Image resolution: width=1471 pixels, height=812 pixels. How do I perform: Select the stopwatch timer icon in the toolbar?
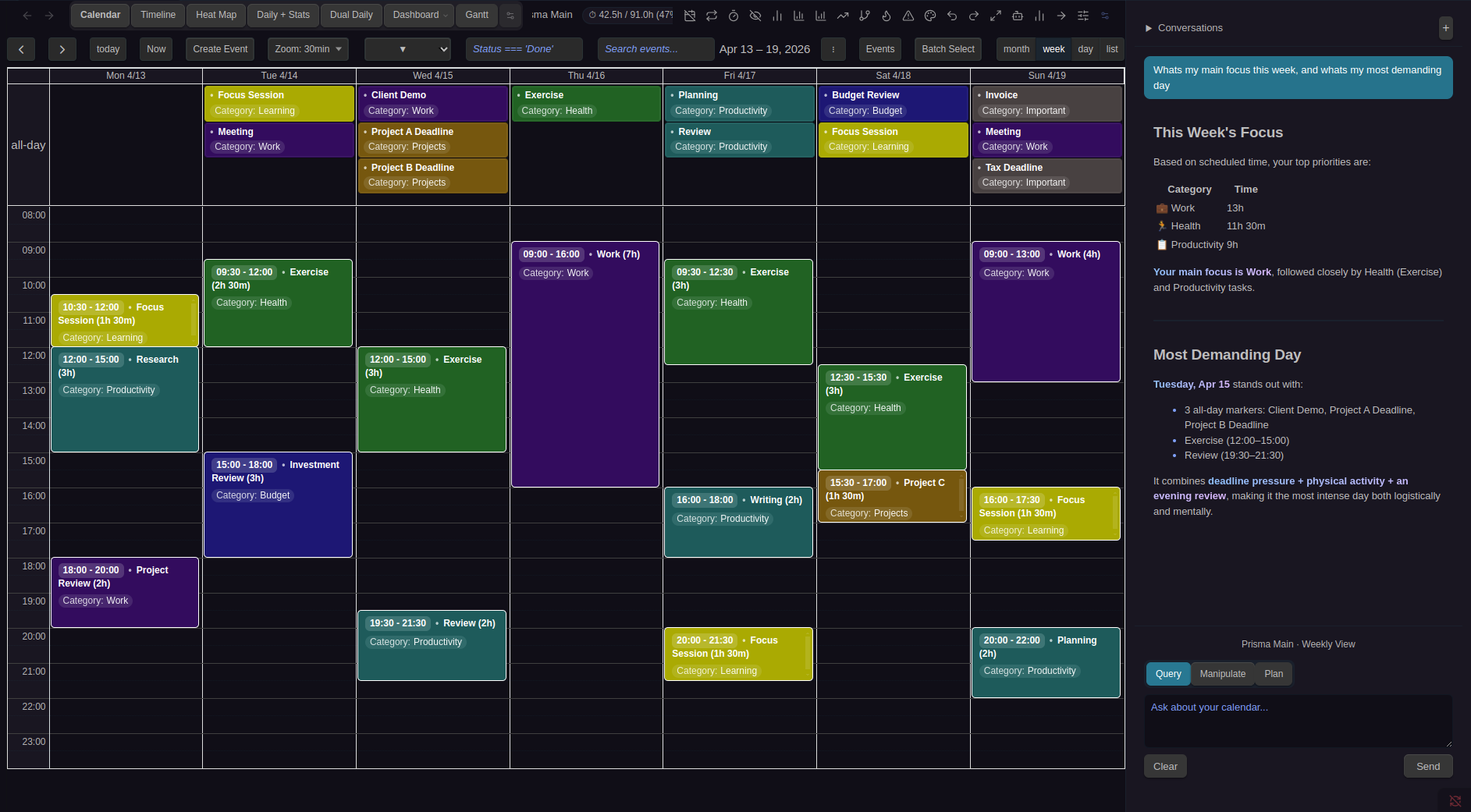734,16
